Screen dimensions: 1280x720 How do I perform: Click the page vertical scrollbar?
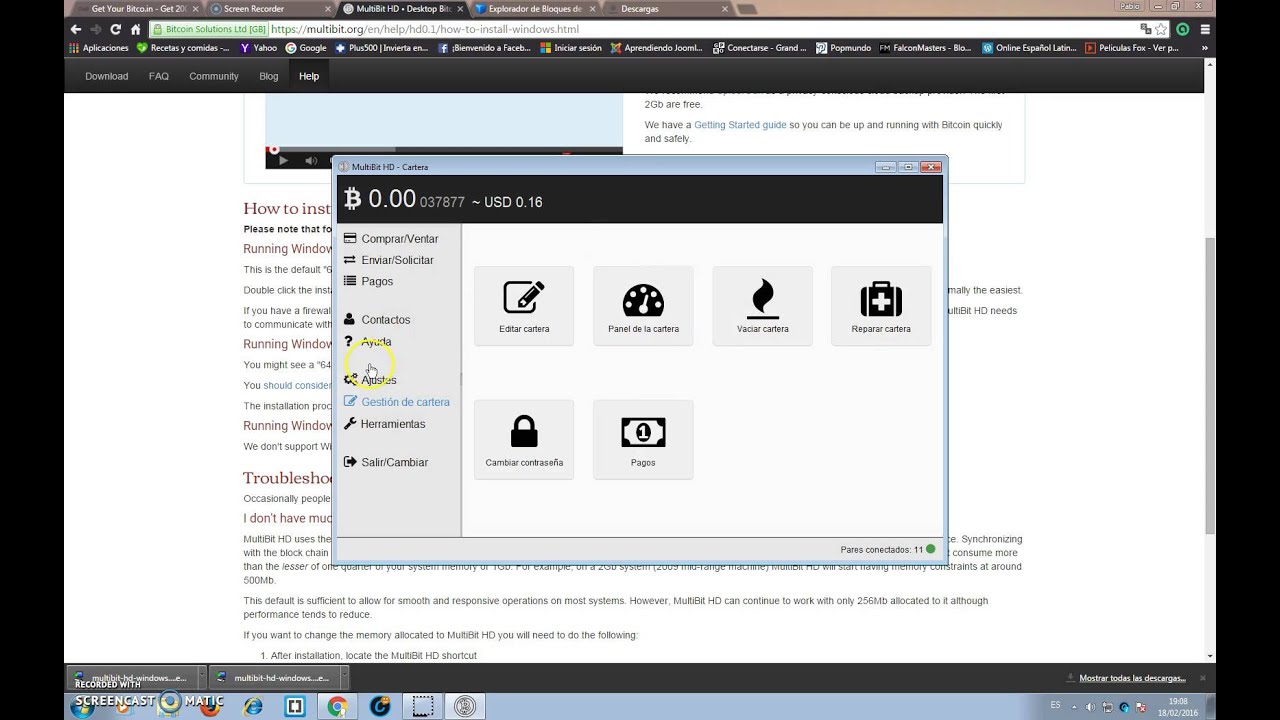pos(1210,385)
